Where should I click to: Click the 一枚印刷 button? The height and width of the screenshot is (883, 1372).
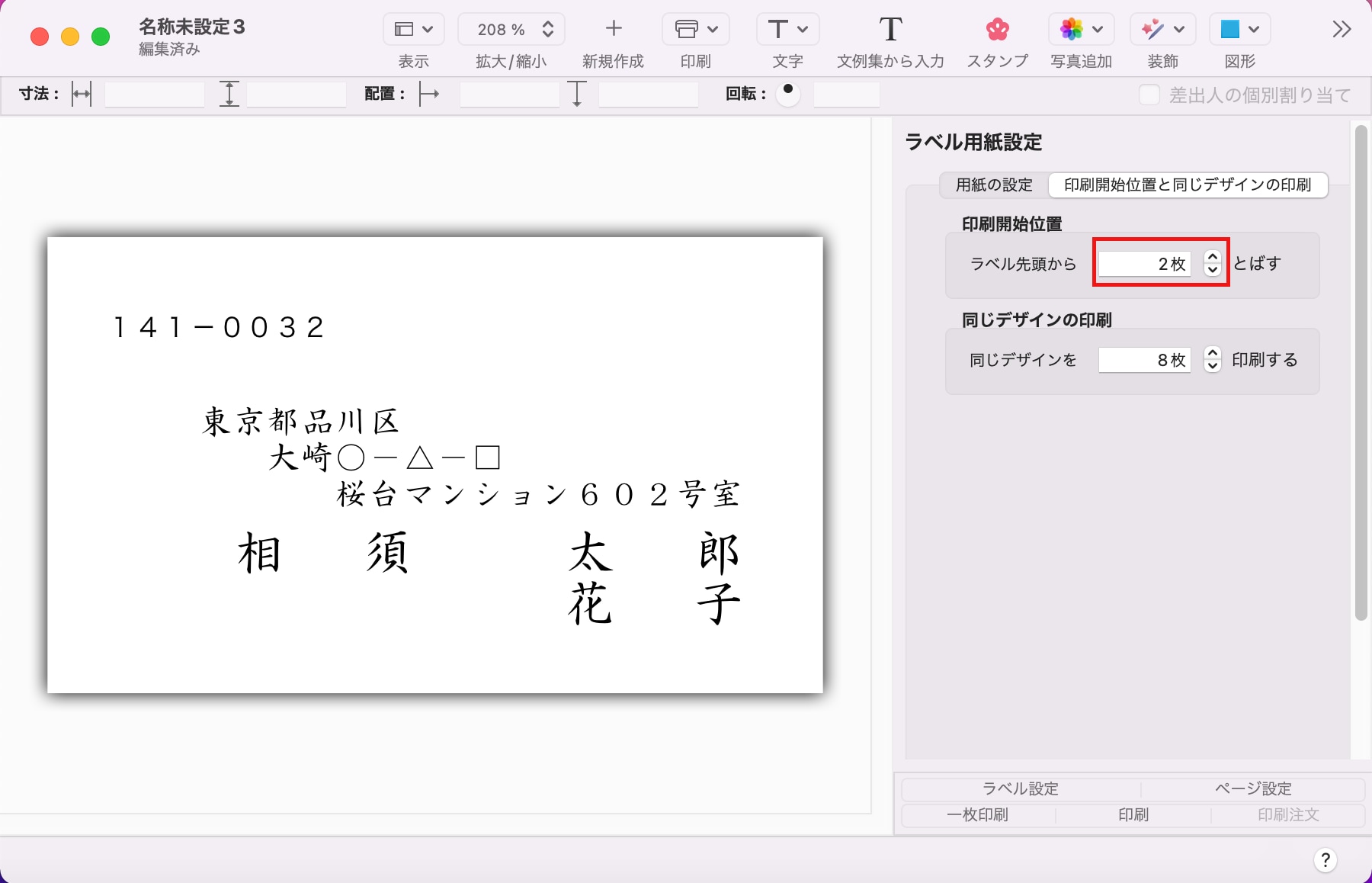point(977,815)
